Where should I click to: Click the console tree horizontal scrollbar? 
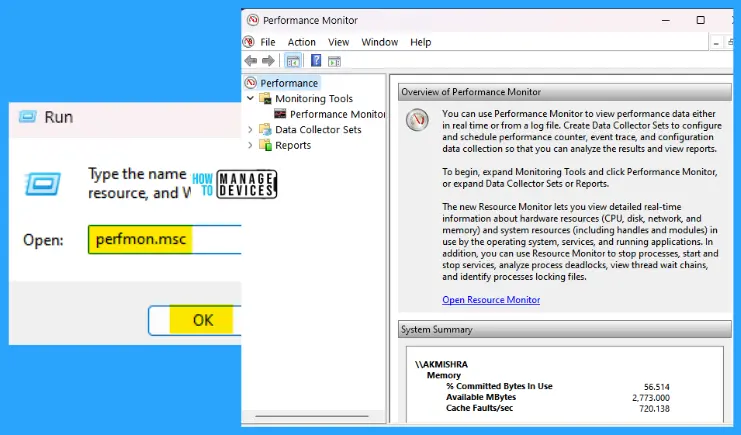coord(312,416)
